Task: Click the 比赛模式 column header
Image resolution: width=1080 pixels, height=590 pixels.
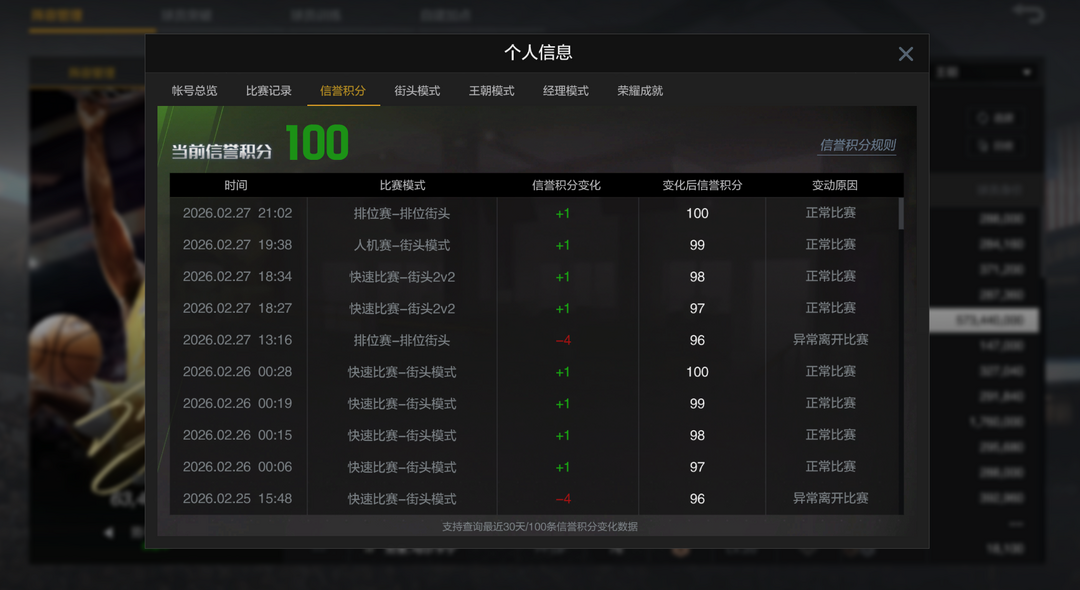Action: coord(402,185)
